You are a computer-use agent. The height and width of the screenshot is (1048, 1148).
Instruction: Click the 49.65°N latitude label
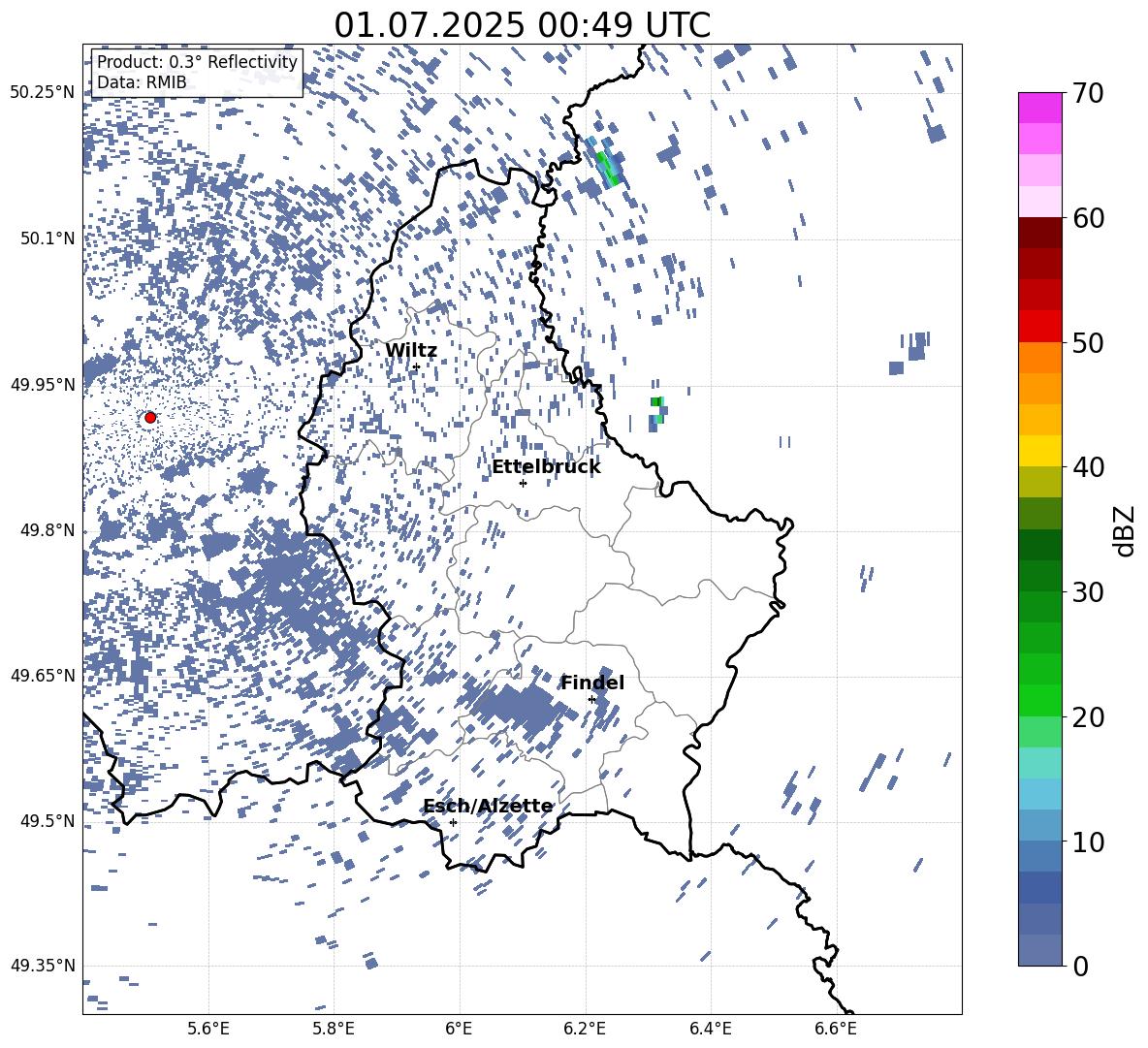[43, 675]
